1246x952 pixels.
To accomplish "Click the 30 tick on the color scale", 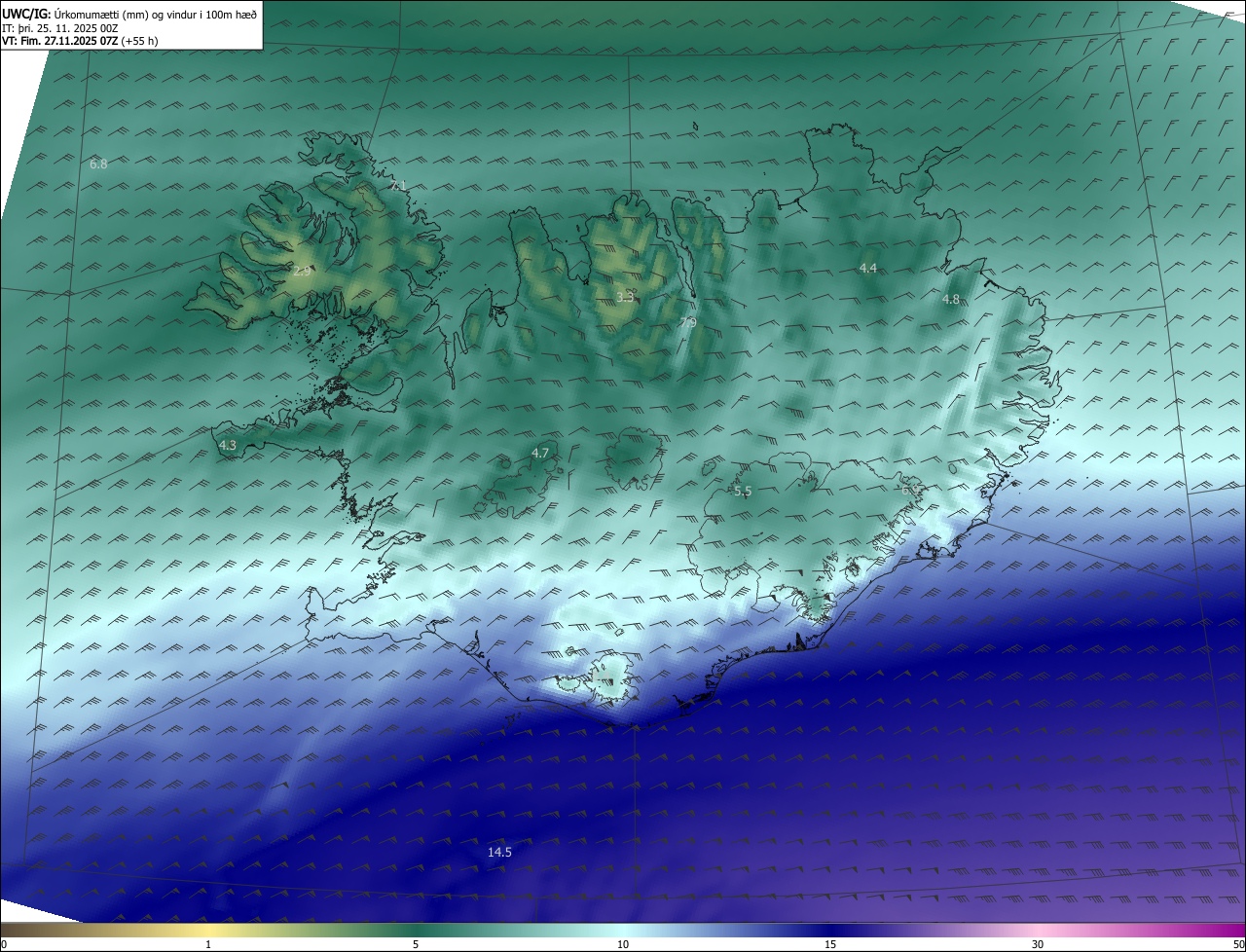I will coord(1038,944).
